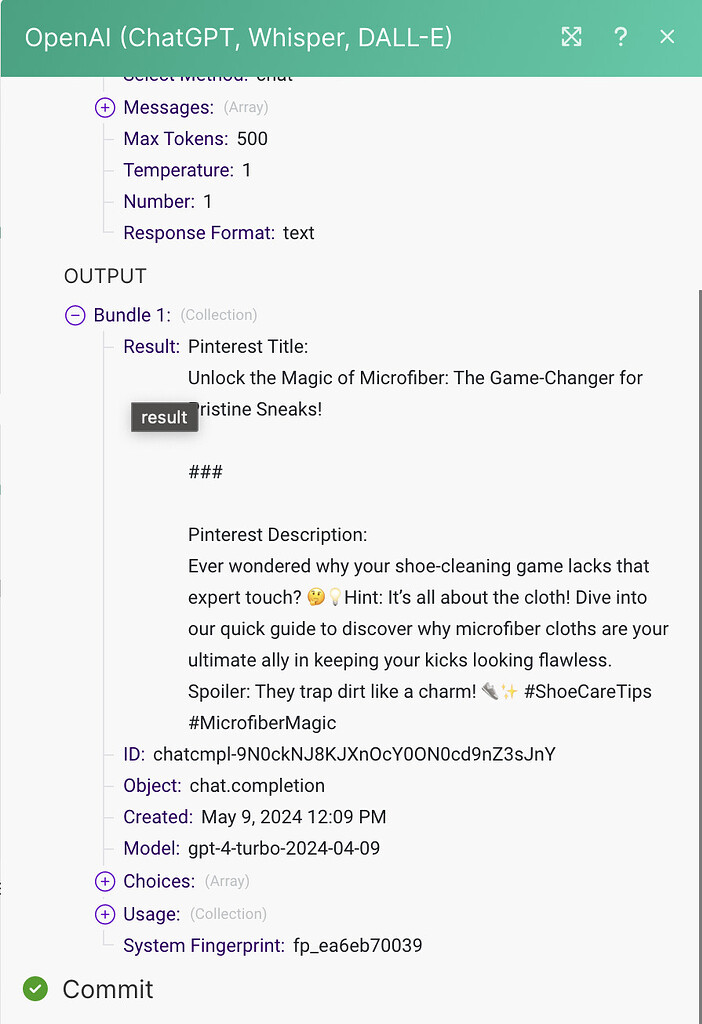Close the OpenAI module panel
This screenshot has width=702, height=1024.
tap(667, 37)
